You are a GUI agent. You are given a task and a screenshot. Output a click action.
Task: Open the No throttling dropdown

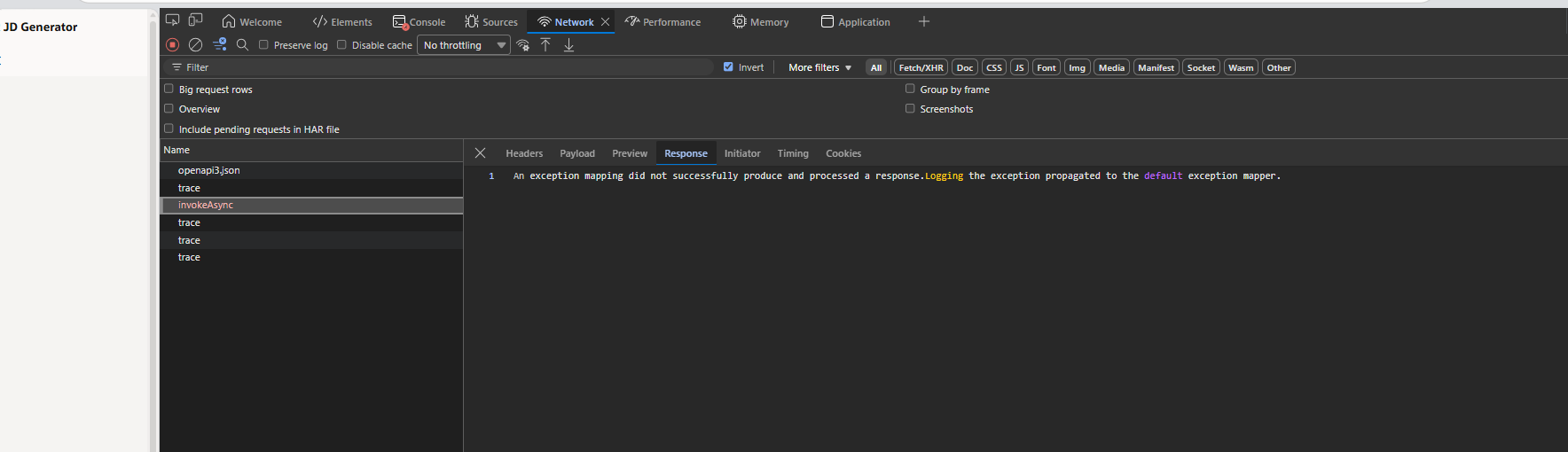pyautogui.click(x=464, y=45)
